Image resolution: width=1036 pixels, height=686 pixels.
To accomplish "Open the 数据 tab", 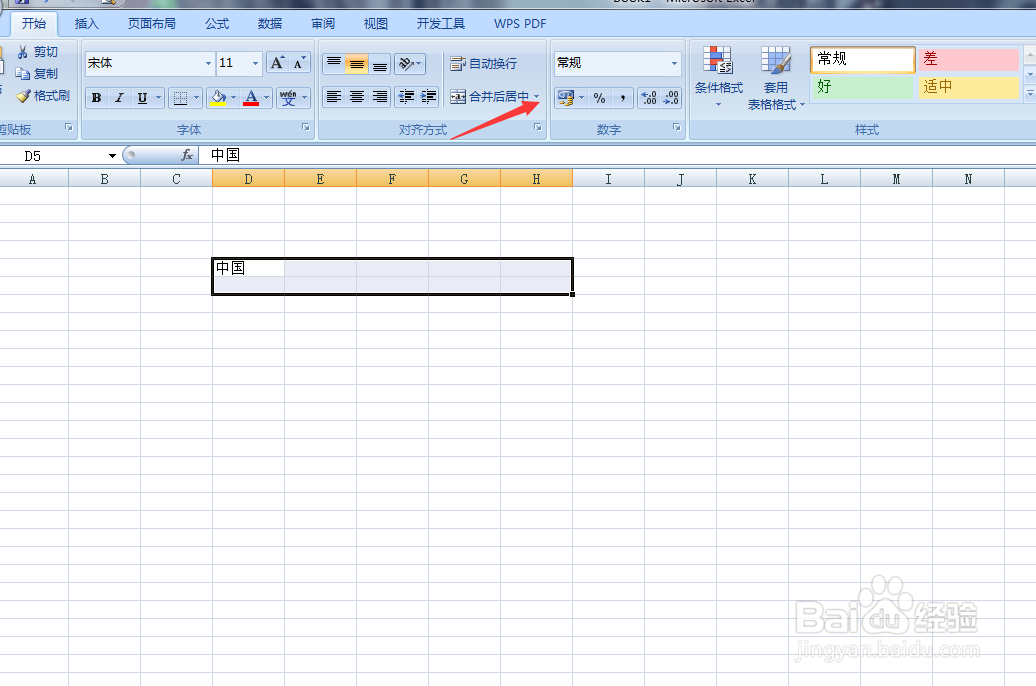I will (270, 24).
